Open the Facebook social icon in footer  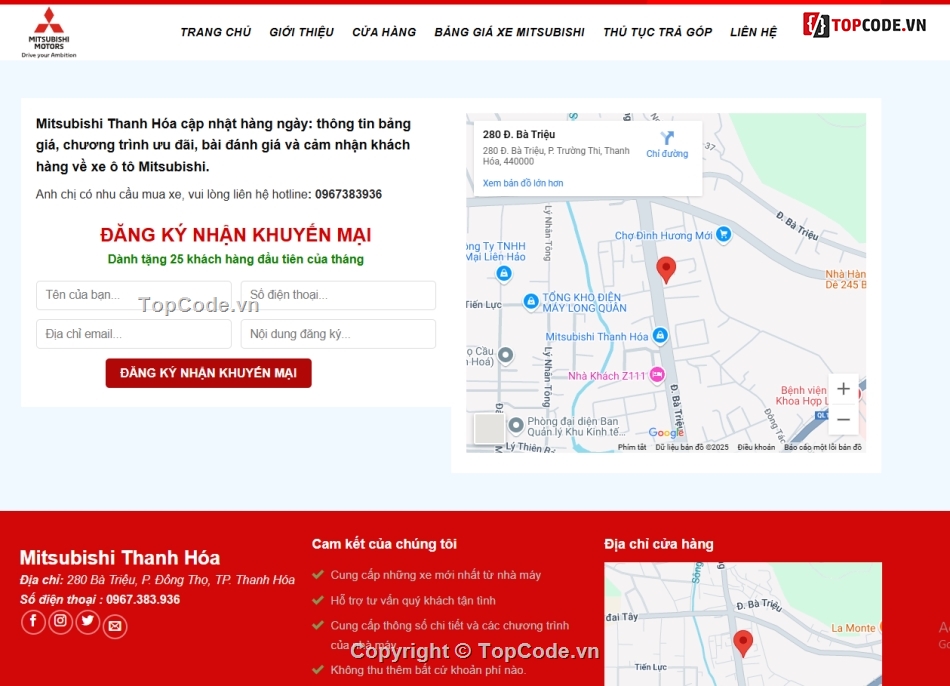(33, 621)
